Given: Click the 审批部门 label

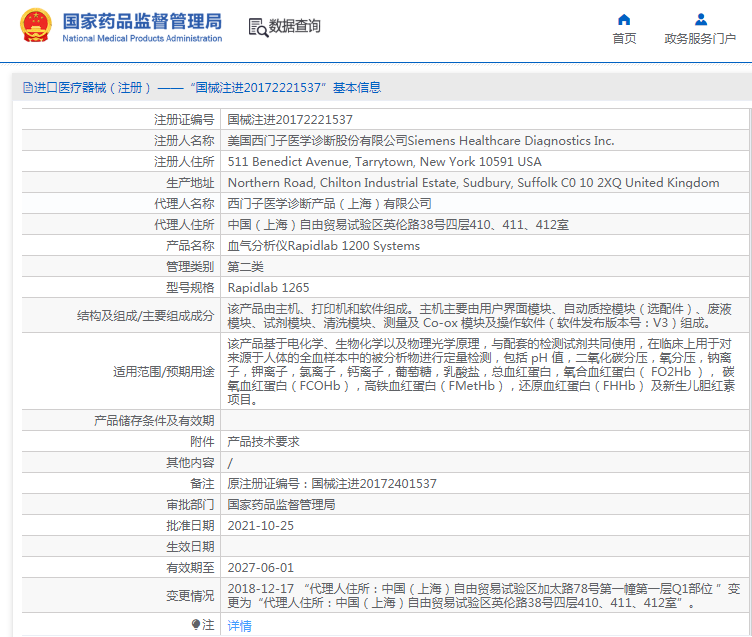Looking at the screenshot, I should pos(190,505).
